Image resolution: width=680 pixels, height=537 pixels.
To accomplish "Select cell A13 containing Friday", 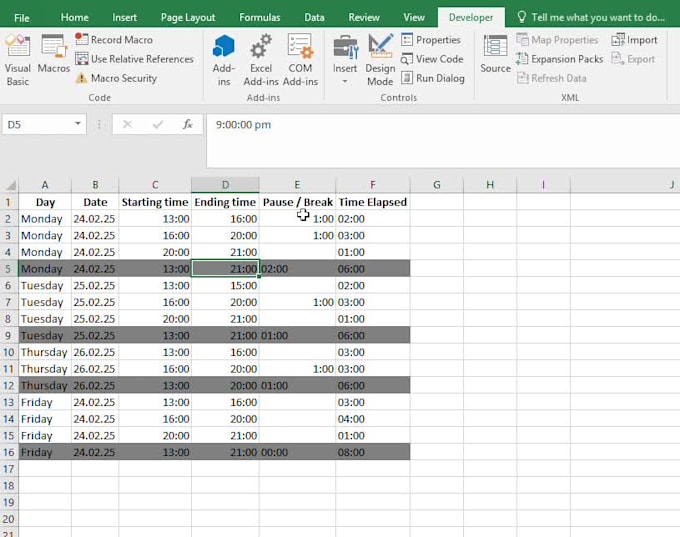I will click(x=45, y=402).
